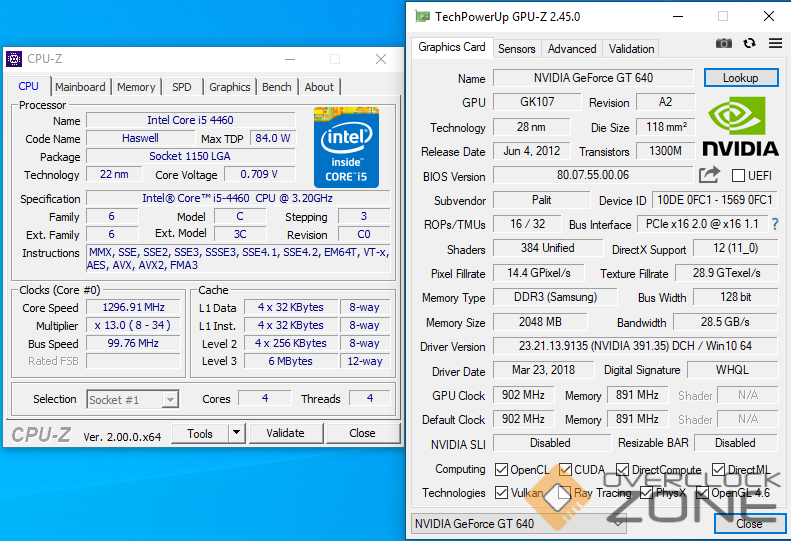The width and height of the screenshot is (791, 541).
Task: Click the BIOS export share icon
Action: [x=709, y=175]
